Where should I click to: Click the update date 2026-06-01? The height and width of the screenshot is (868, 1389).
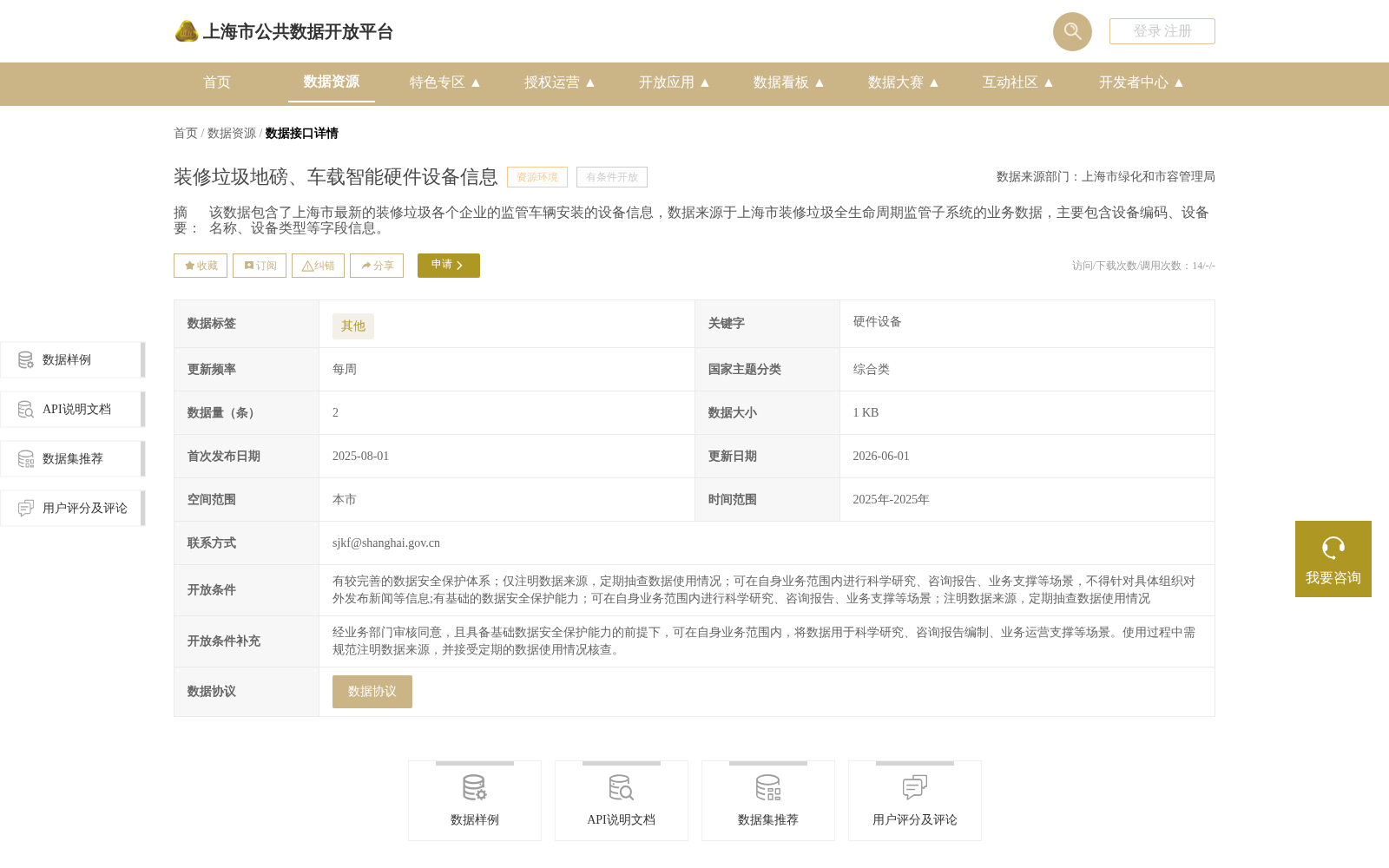click(881, 457)
